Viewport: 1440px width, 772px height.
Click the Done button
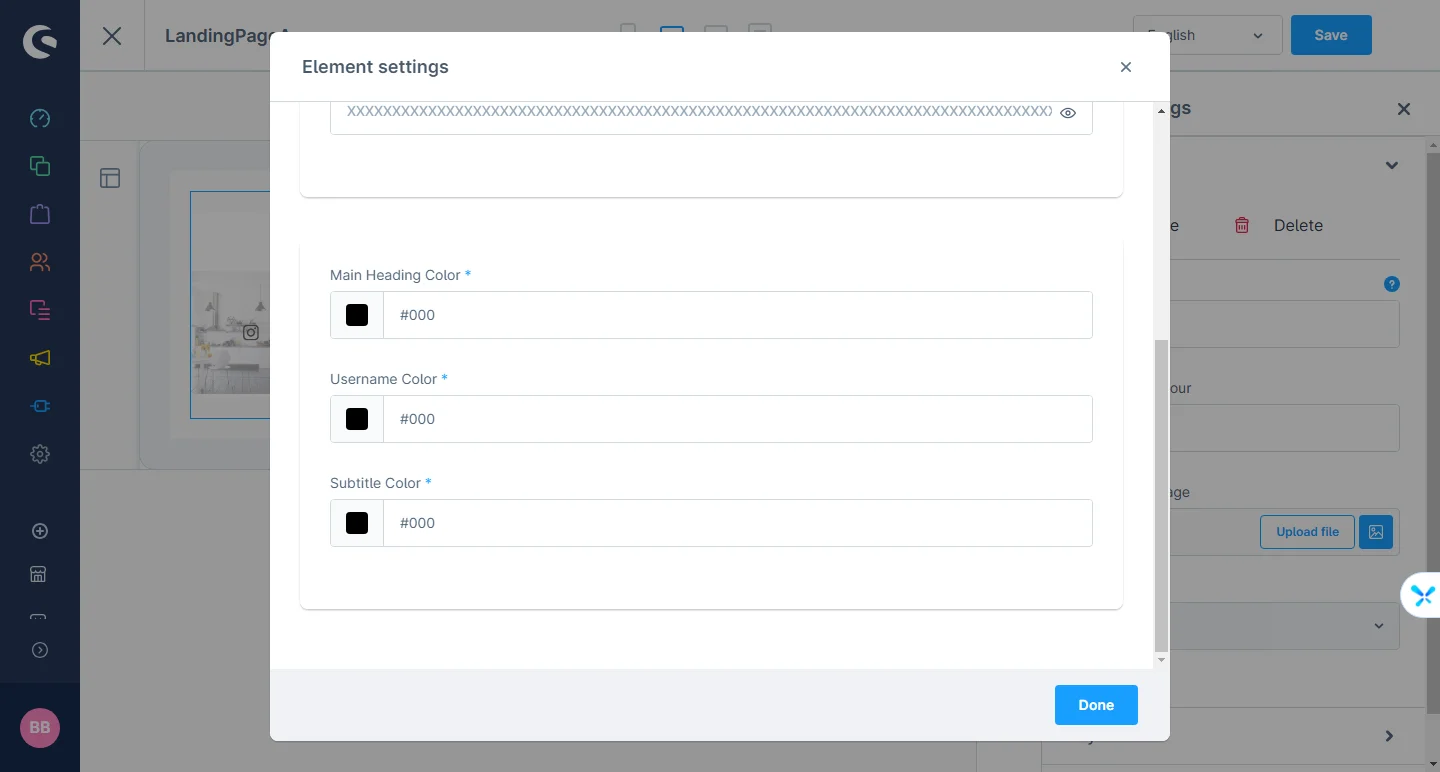(x=1096, y=705)
